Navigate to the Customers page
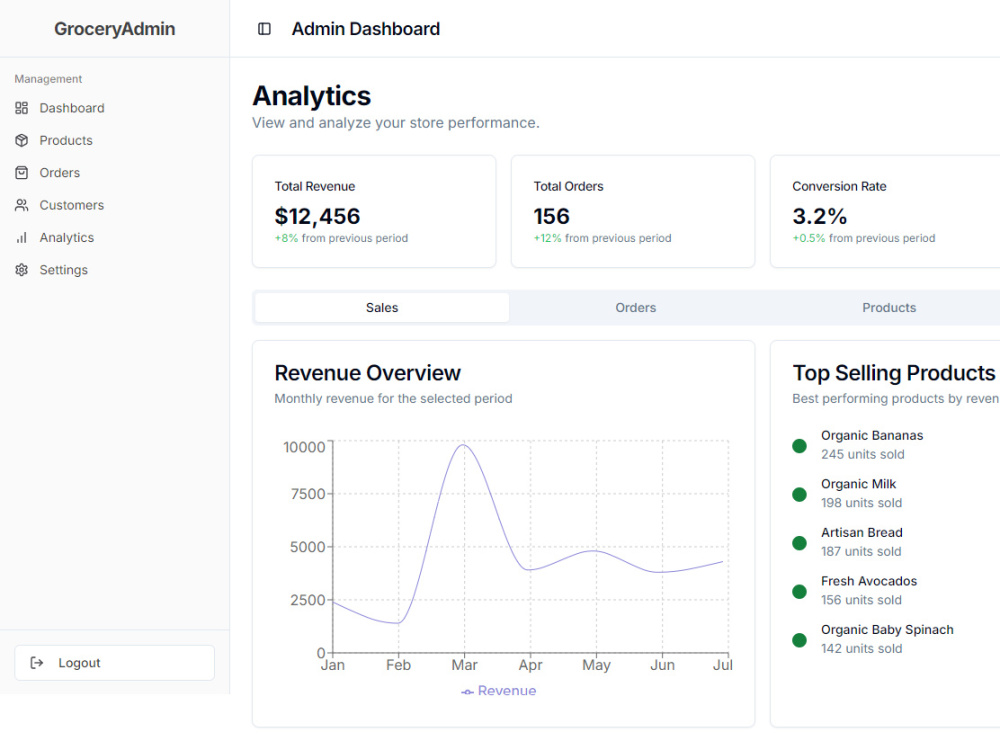The image size is (1000, 750). coord(115,205)
